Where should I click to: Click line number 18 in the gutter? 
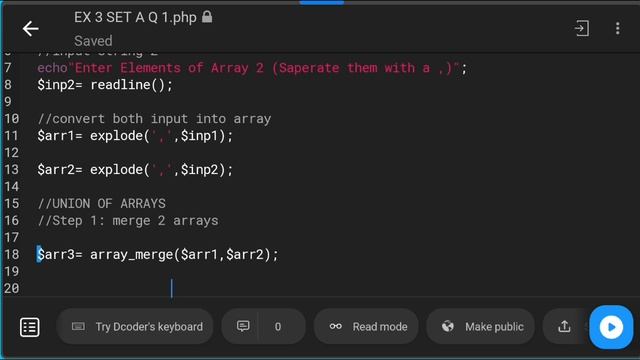click(x=11, y=254)
